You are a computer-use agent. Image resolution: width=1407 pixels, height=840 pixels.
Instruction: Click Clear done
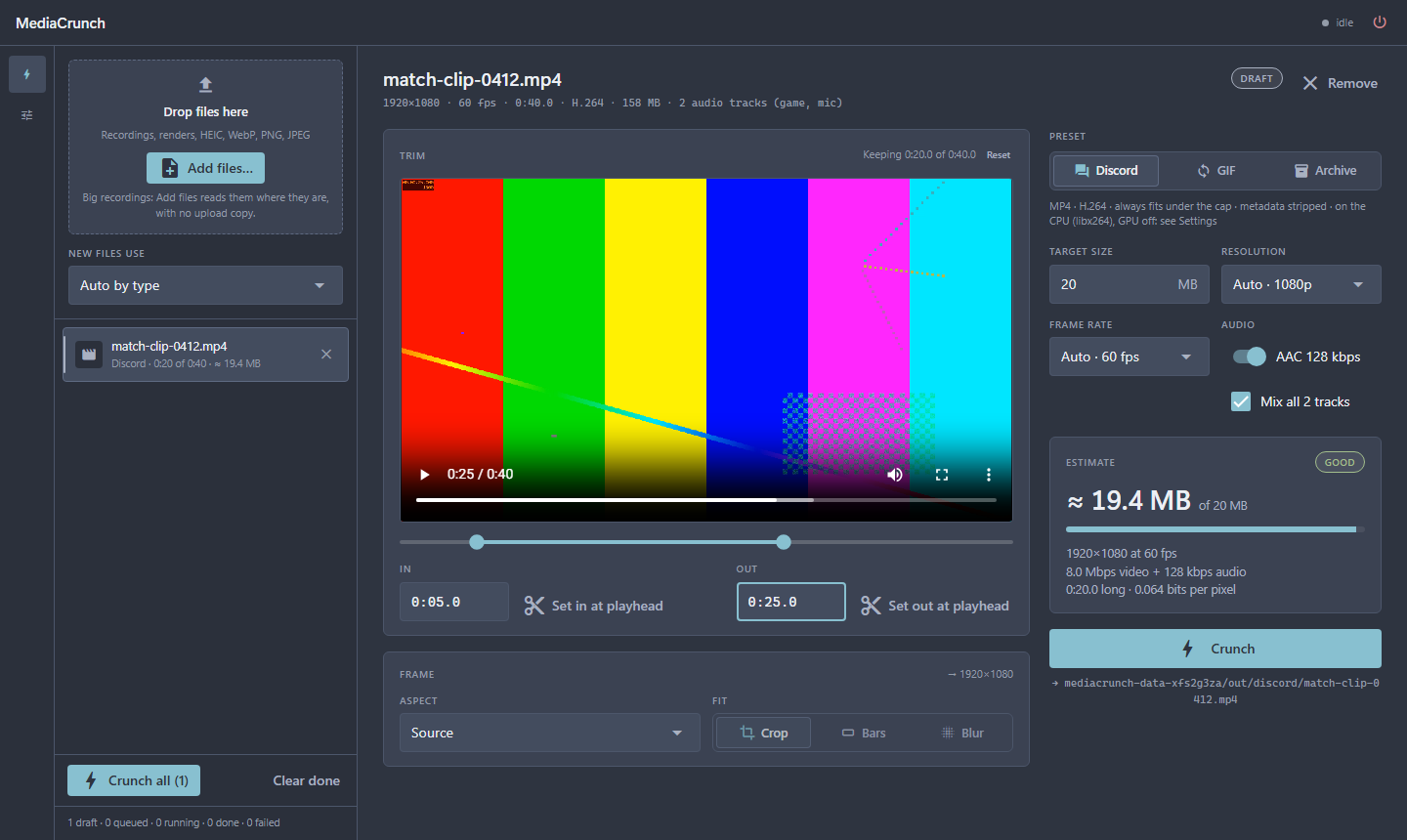click(307, 780)
